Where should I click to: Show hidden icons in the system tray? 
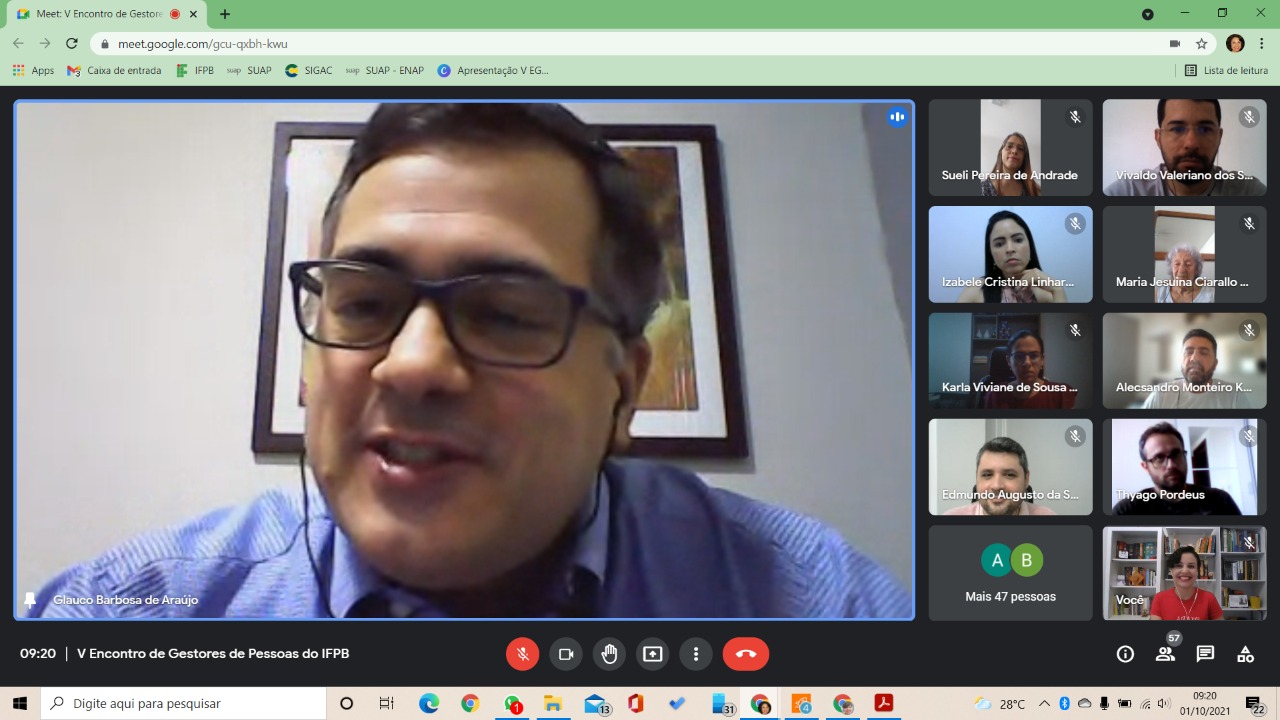pos(1045,704)
